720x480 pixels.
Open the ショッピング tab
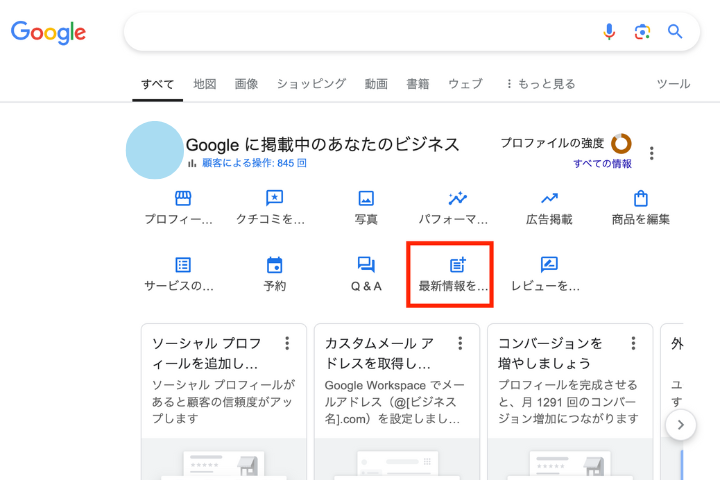click(311, 84)
